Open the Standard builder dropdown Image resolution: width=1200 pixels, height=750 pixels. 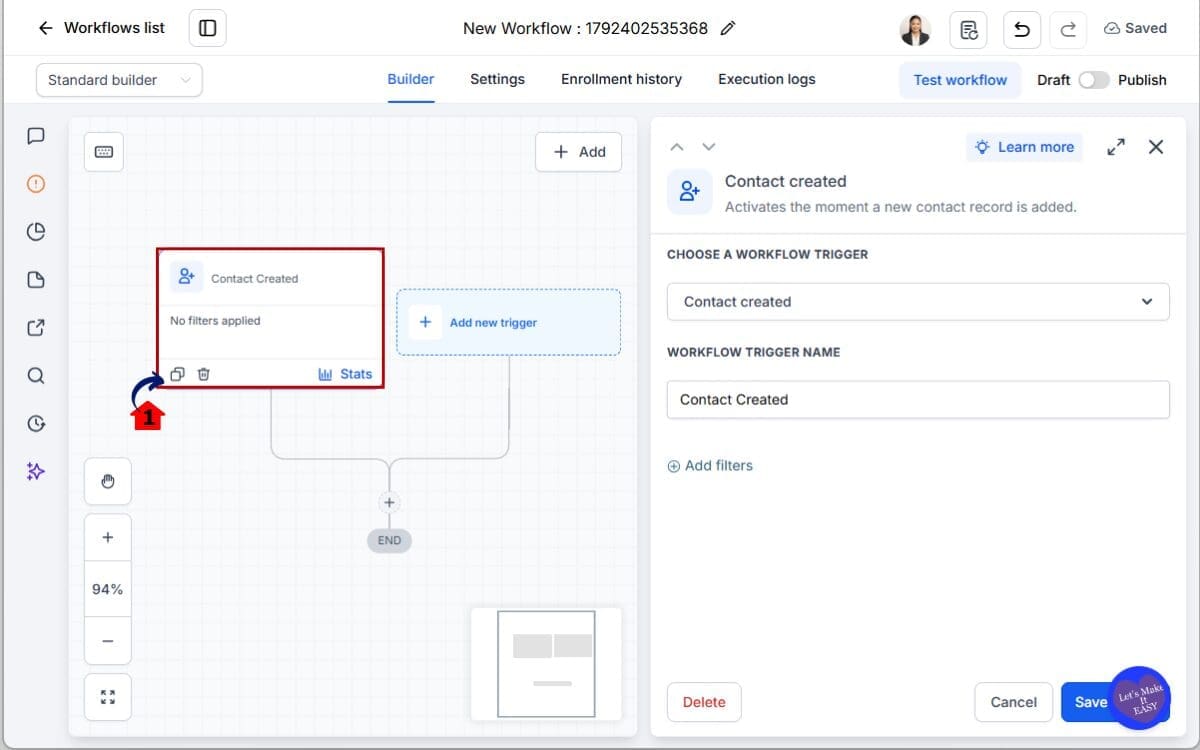119,80
